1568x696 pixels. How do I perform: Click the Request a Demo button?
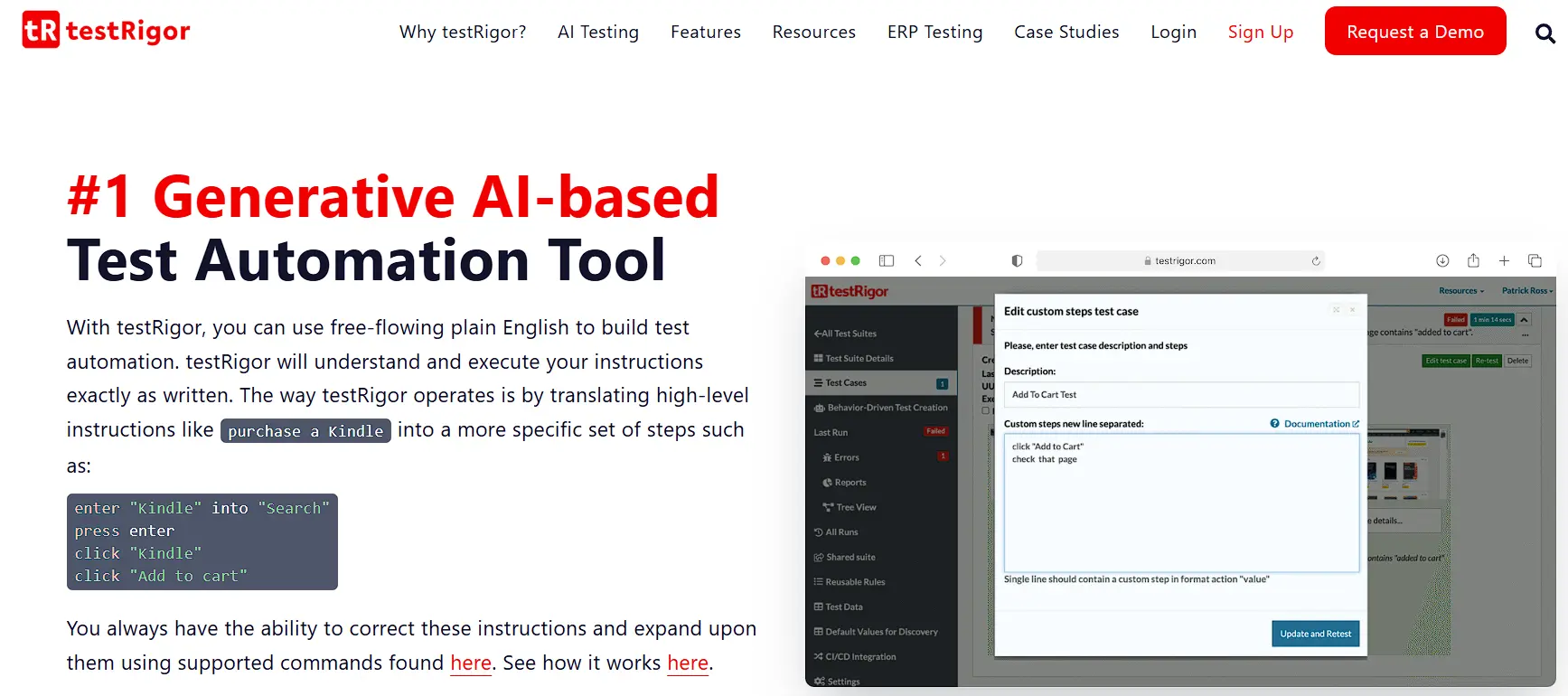tap(1414, 32)
